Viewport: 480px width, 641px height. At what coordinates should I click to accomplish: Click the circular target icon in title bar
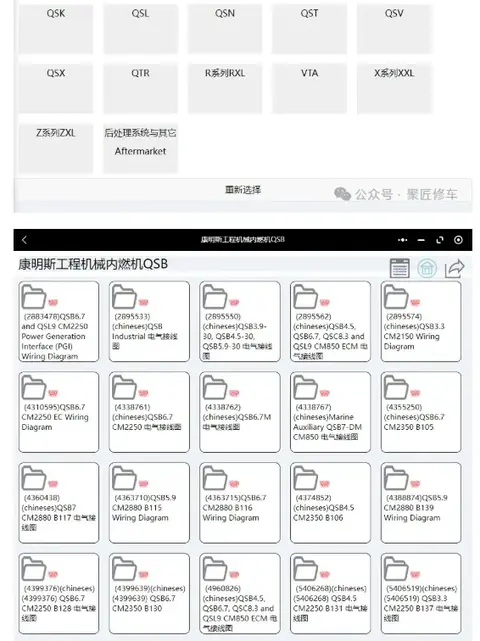[458, 240]
